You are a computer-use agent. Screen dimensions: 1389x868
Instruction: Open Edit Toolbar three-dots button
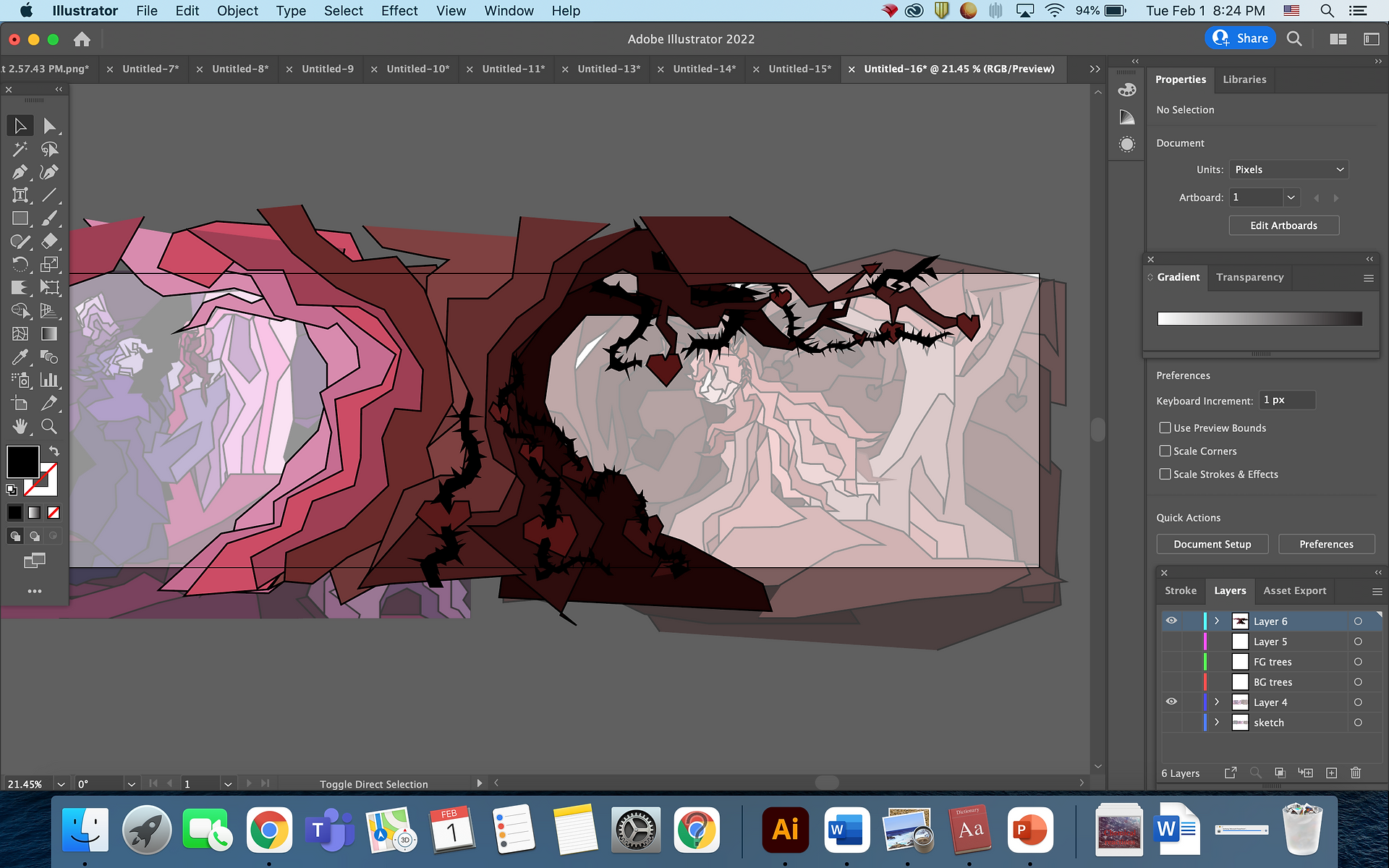click(35, 592)
